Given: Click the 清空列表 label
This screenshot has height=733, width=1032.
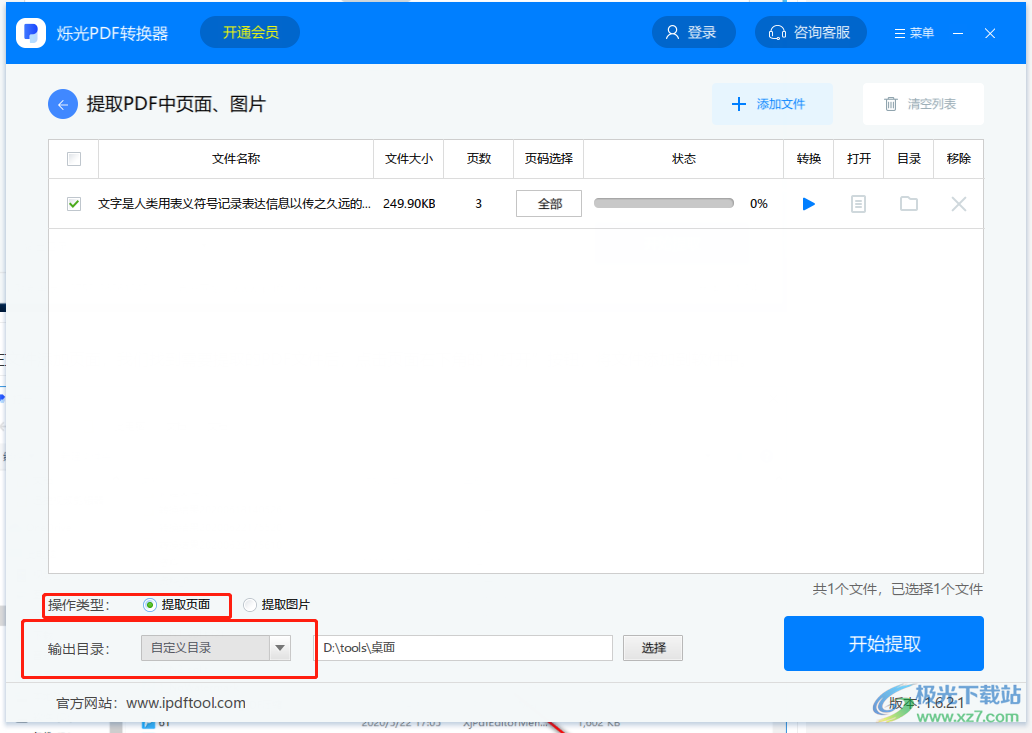Looking at the screenshot, I should click(x=932, y=104).
